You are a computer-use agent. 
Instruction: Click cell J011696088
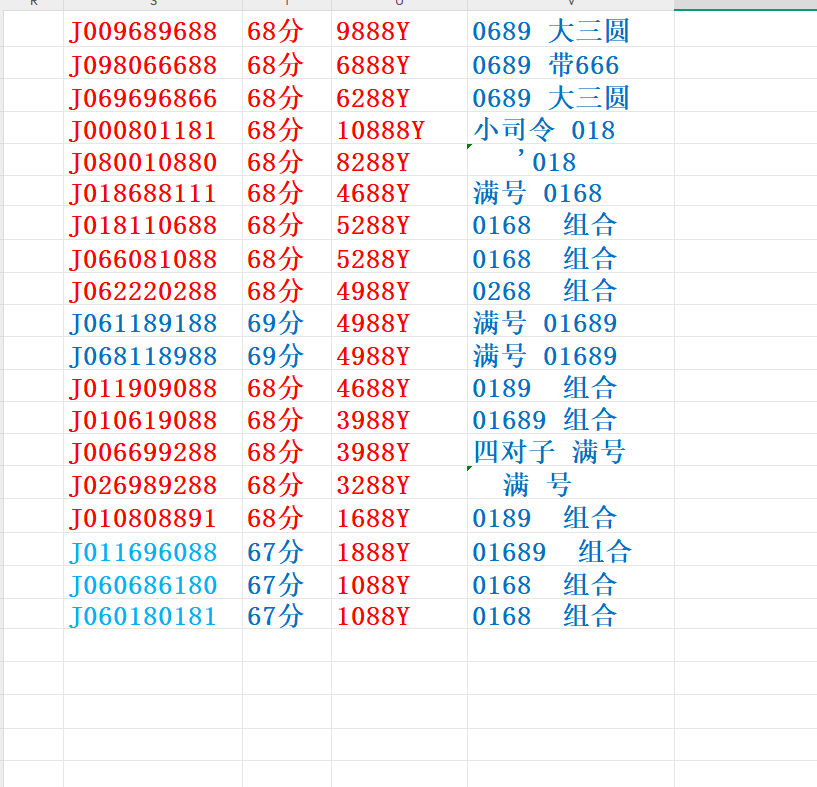tap(153, 549)
